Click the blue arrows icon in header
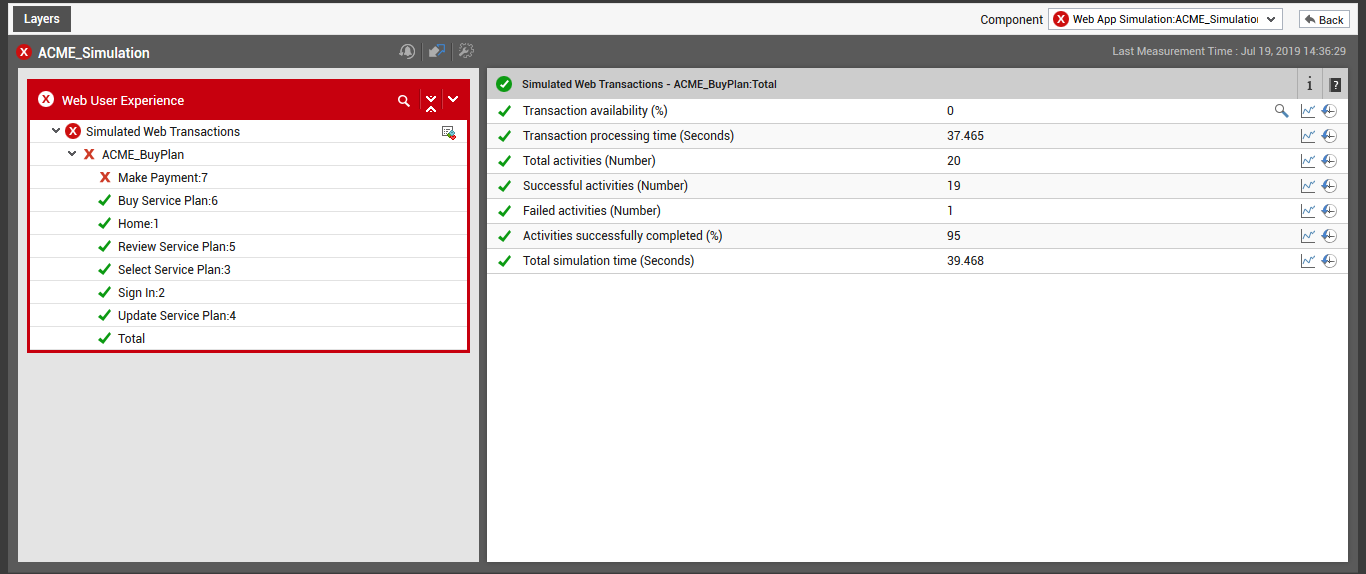The width and height of the screenshot is (1366, 574). click(x=437, y=51)
